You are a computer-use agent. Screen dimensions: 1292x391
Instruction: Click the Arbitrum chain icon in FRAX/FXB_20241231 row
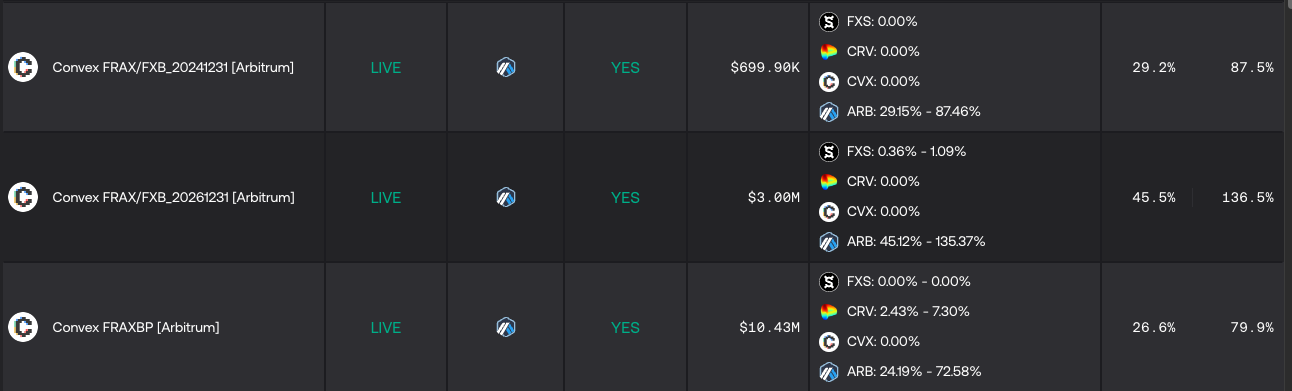pos(506,68)
